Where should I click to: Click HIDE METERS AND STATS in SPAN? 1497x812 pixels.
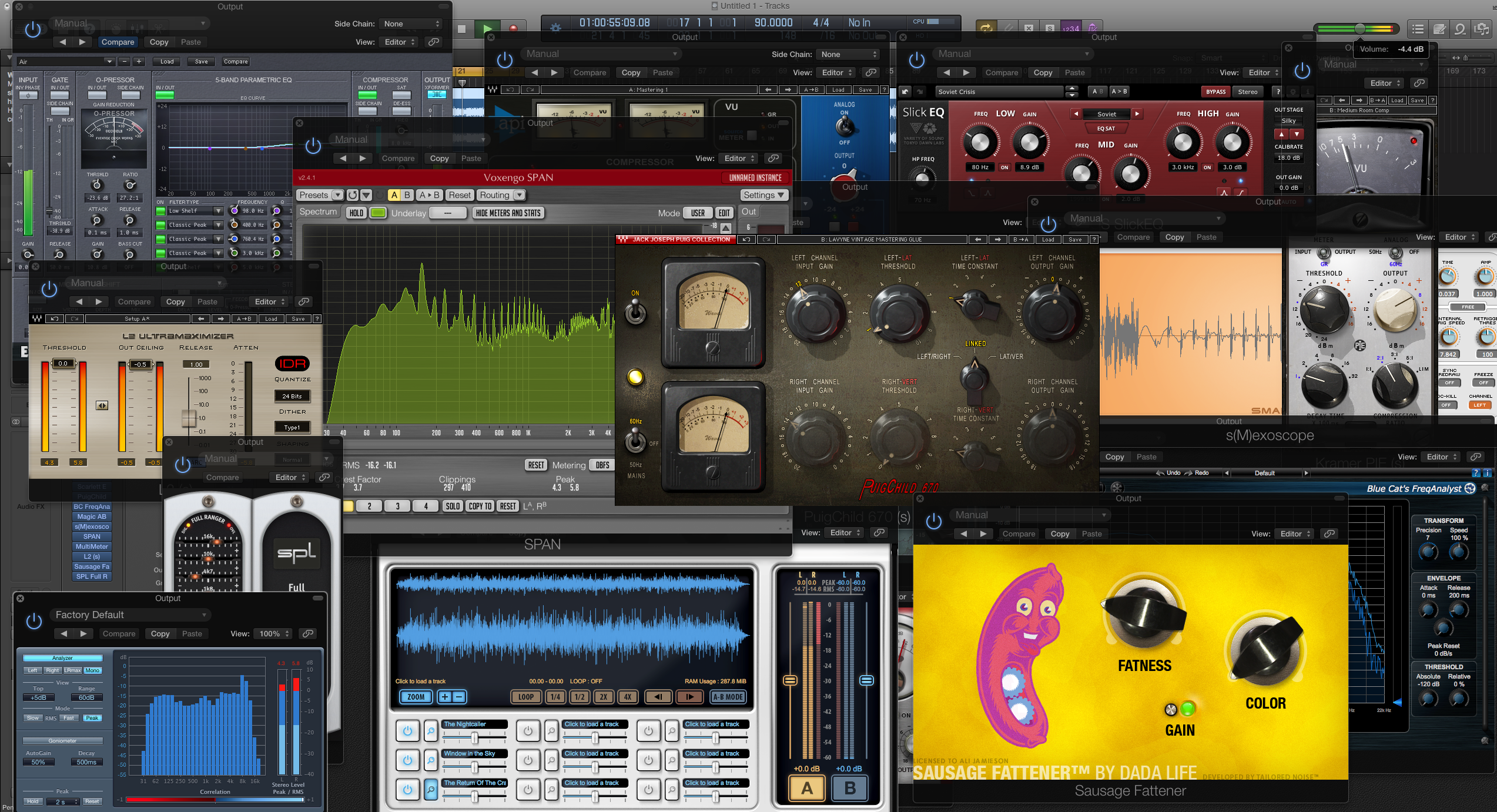click(508, 213)
